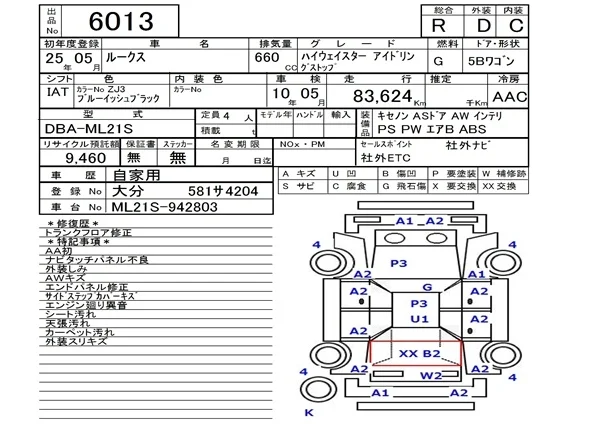The width and height of the screenshot is (590, 434).
Task: Click the color code ZJ3 cell
Action: pos(122,94)
